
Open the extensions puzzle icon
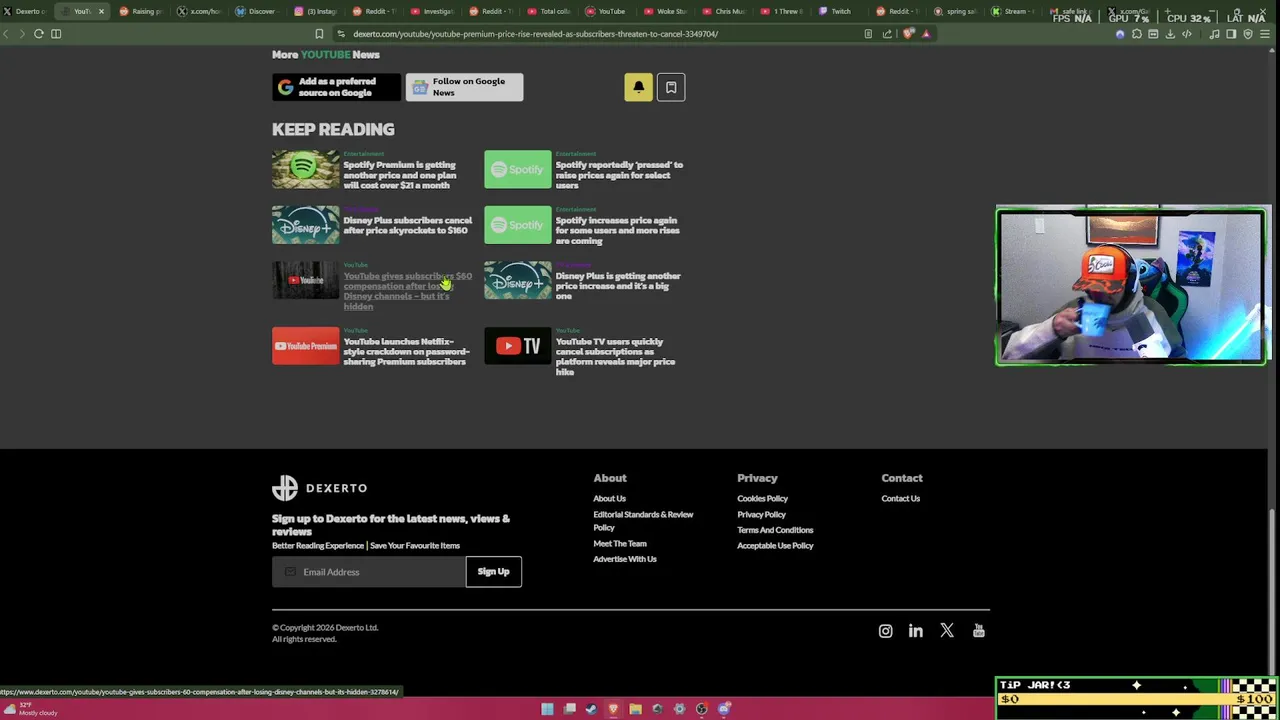[1136, 34]
